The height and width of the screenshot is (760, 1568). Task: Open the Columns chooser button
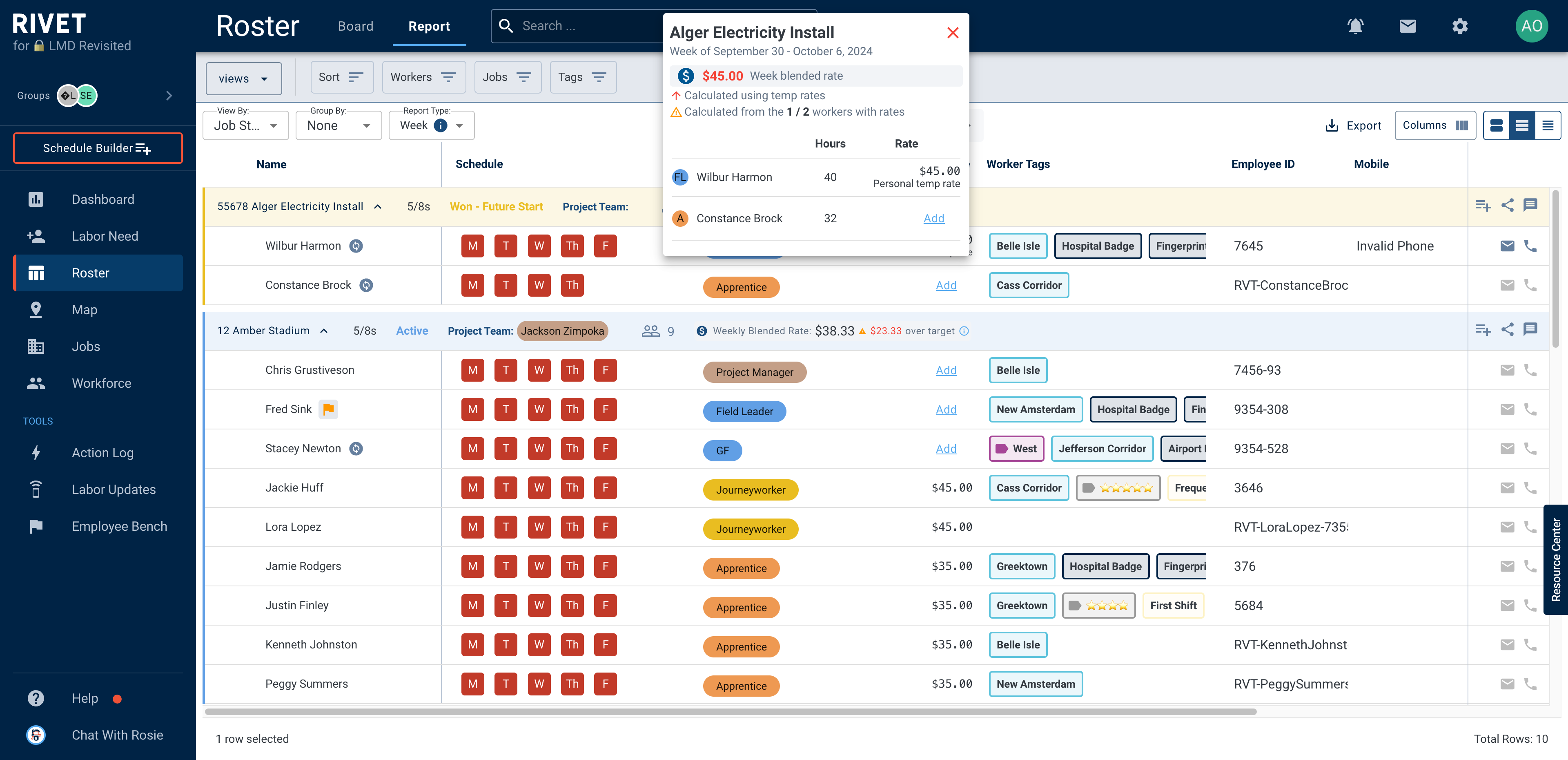tap(1435, 125)
